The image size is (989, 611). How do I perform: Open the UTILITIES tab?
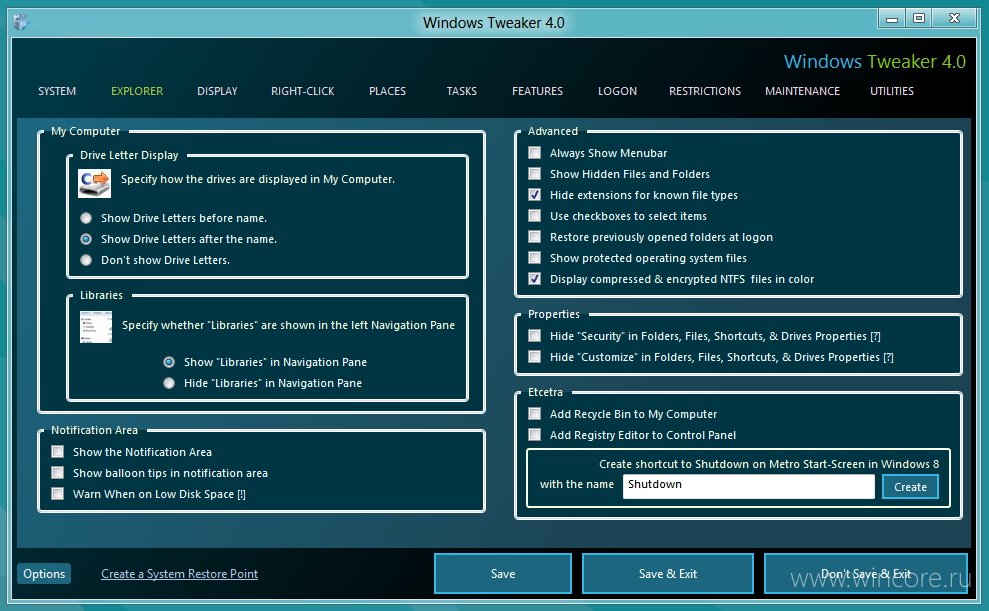coord(892,91)
